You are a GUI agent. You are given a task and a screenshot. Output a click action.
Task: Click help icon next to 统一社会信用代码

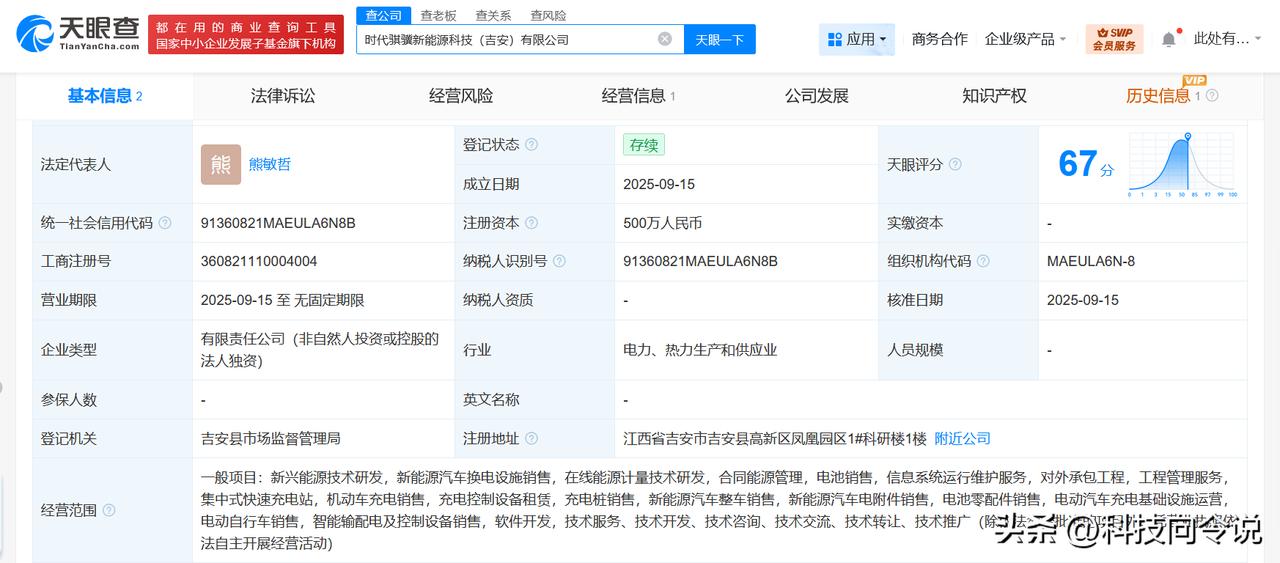click(165, 223)
